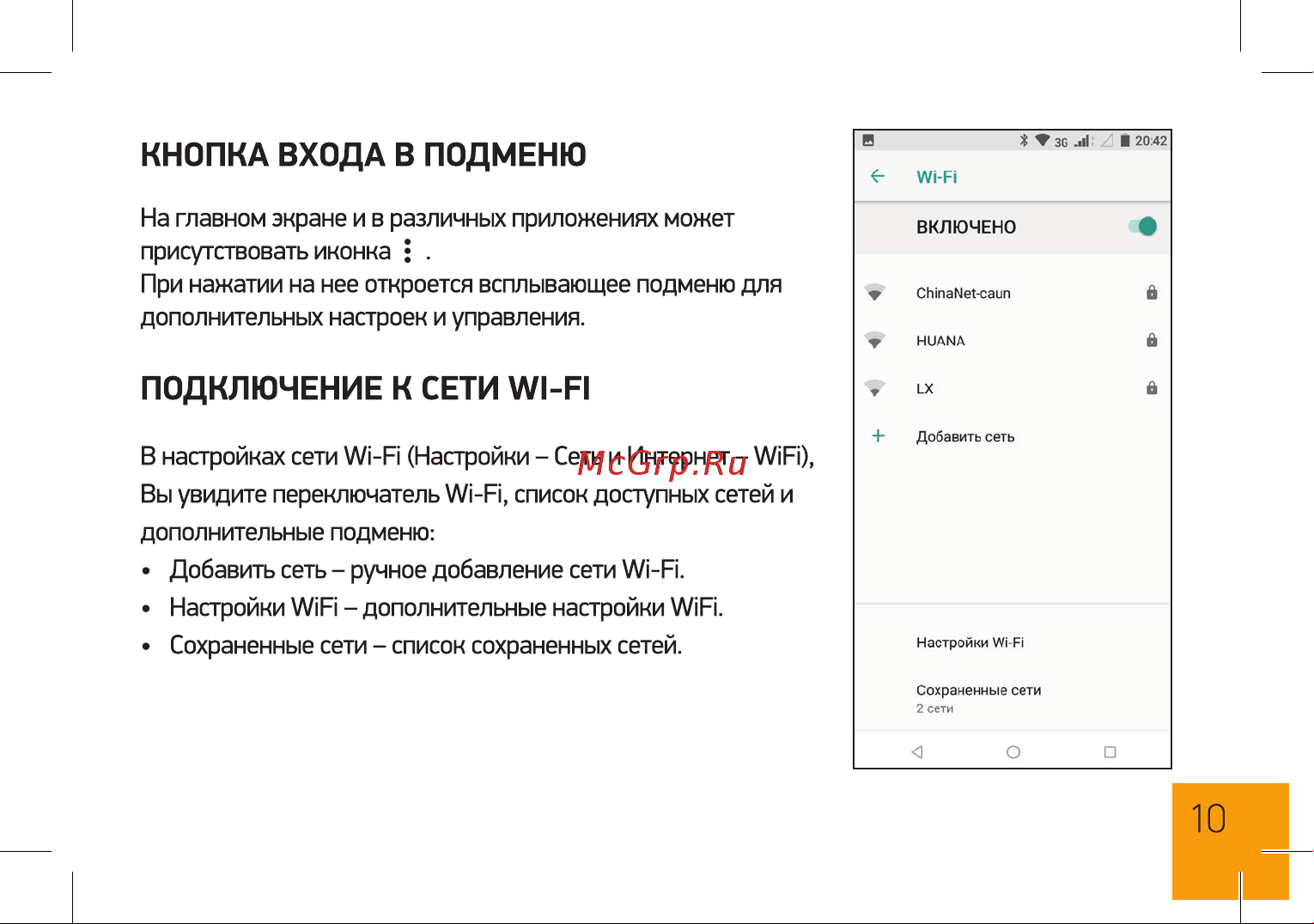Select the HUANA network
This screenshot has height=924, width=1314.
[x=1013, y=341]
